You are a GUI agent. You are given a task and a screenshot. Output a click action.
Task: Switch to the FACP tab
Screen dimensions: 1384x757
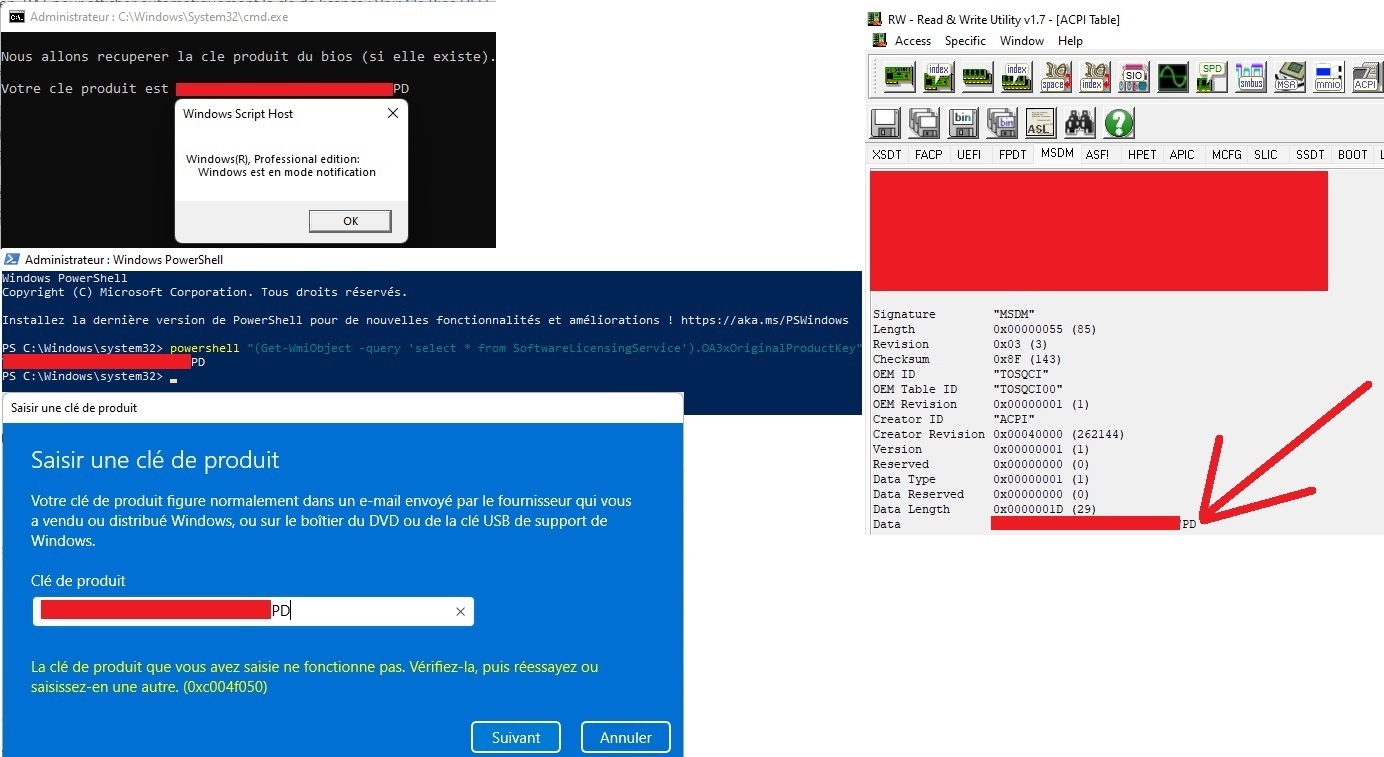[929, 155]
